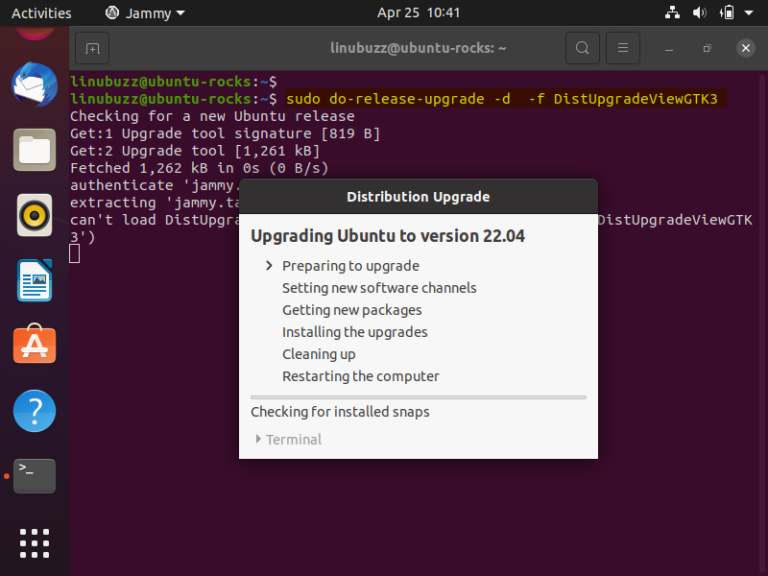Expand the Terminal section in upgrade dialog
The image size is (768, 576).
coord(288,439)
